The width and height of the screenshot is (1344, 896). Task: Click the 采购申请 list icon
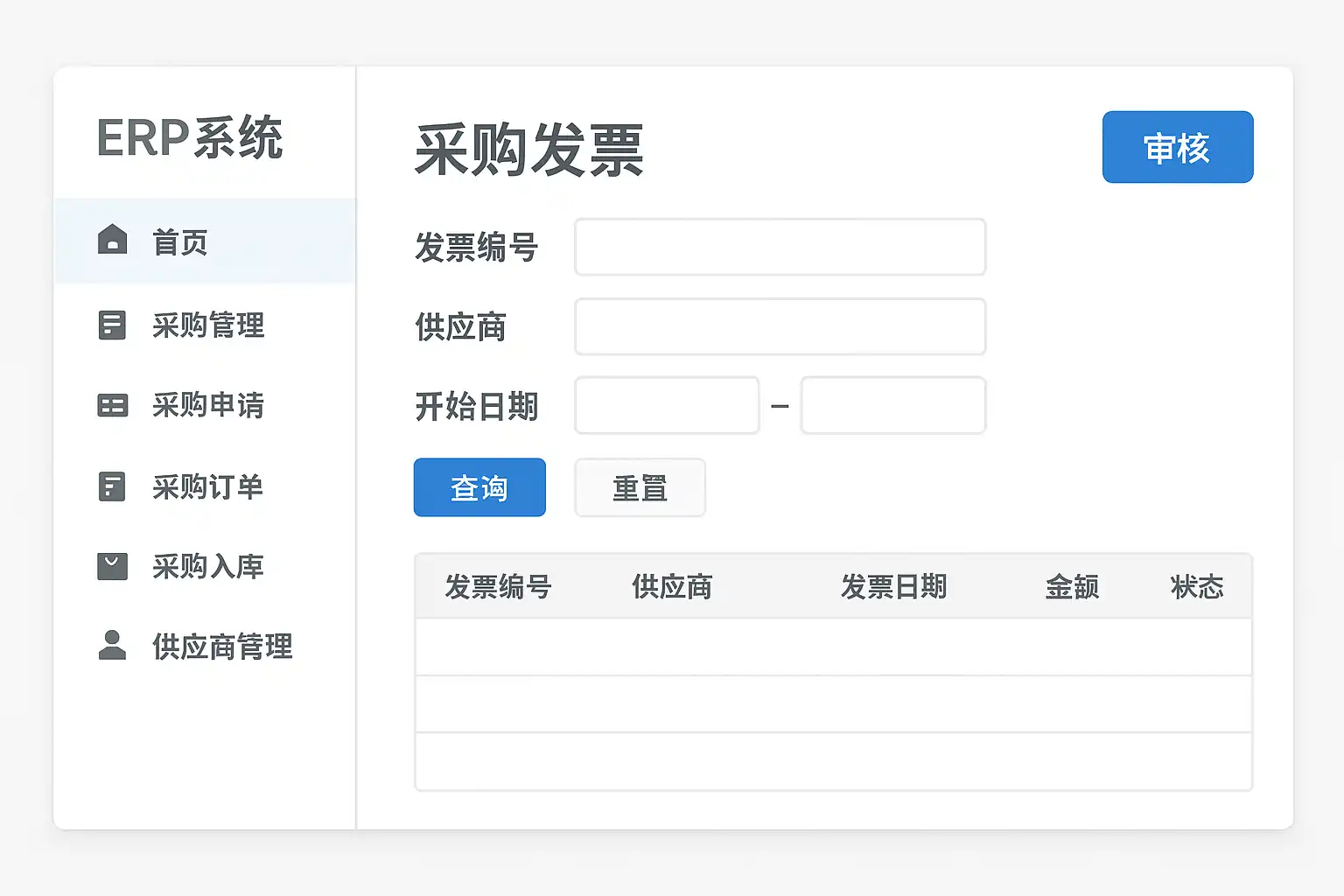[112, 405]
